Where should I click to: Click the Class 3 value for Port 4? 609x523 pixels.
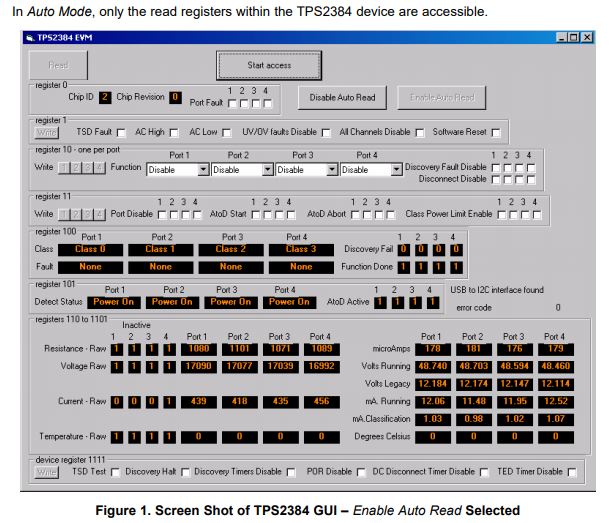[301, 249]
